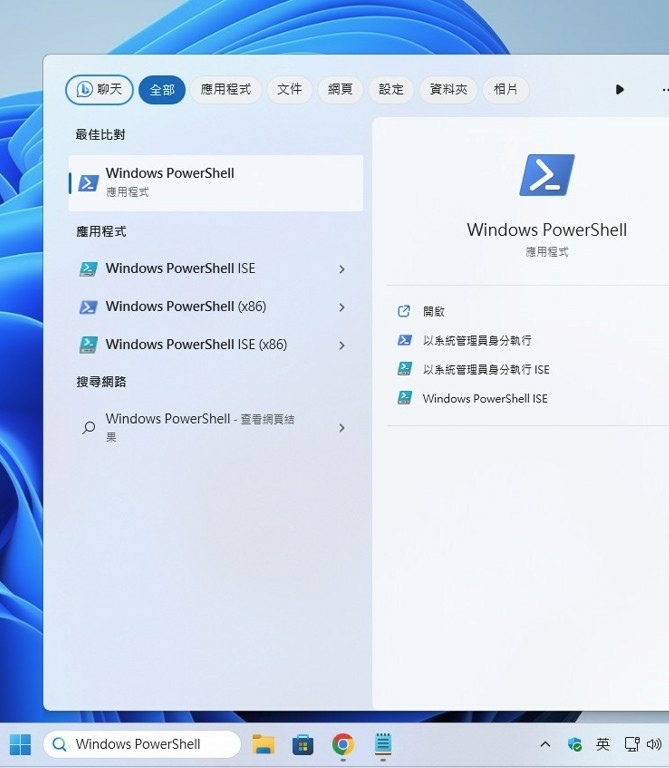Open Notepad from the taskbar
Screen dimensions: 669x768
[383, 744]
